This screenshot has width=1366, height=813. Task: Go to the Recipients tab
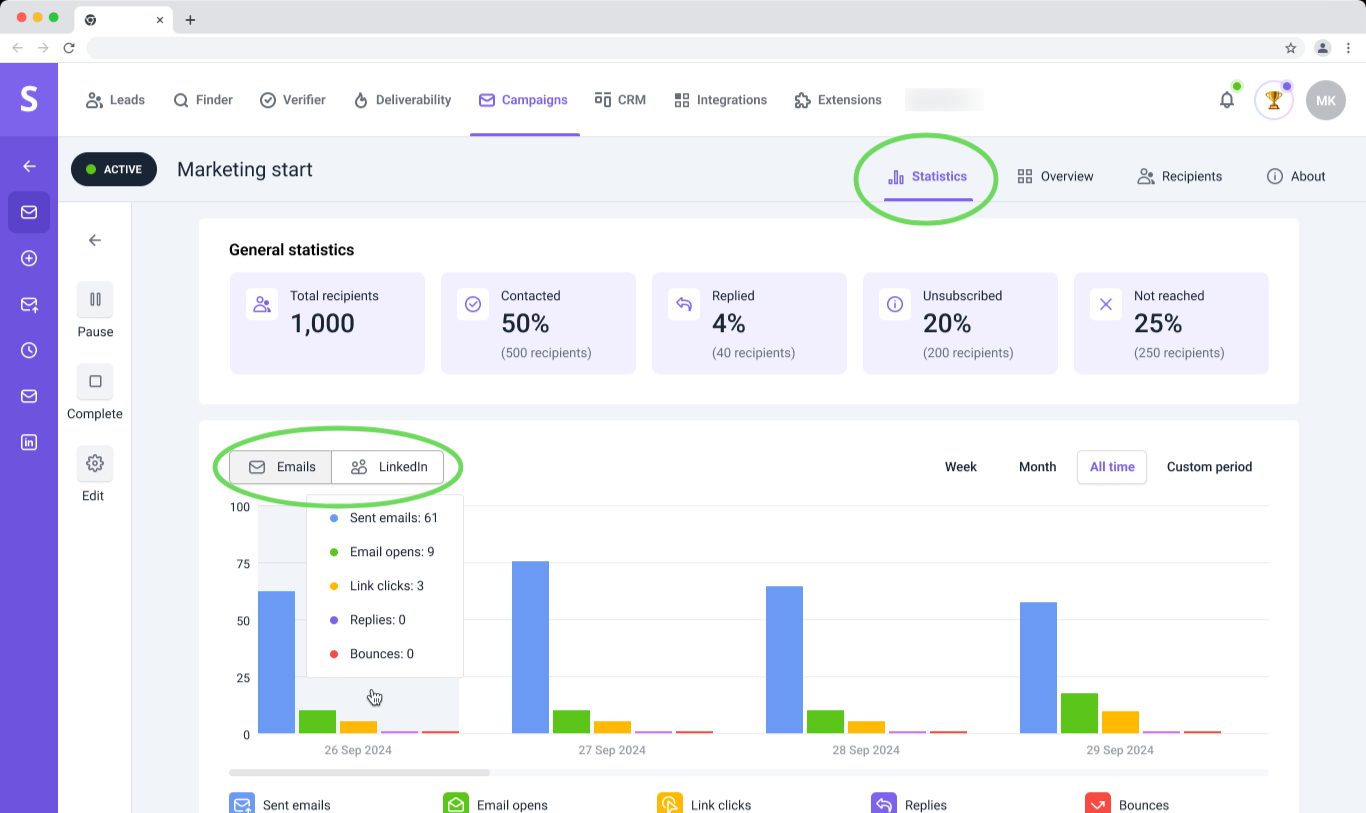1179,176
